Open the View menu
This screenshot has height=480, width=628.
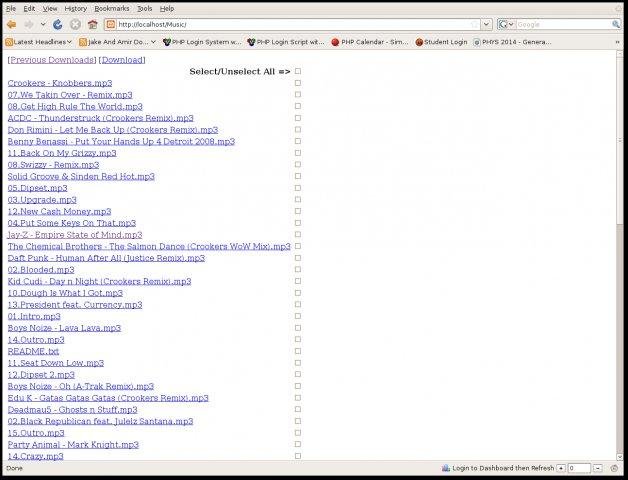point(50,8)
